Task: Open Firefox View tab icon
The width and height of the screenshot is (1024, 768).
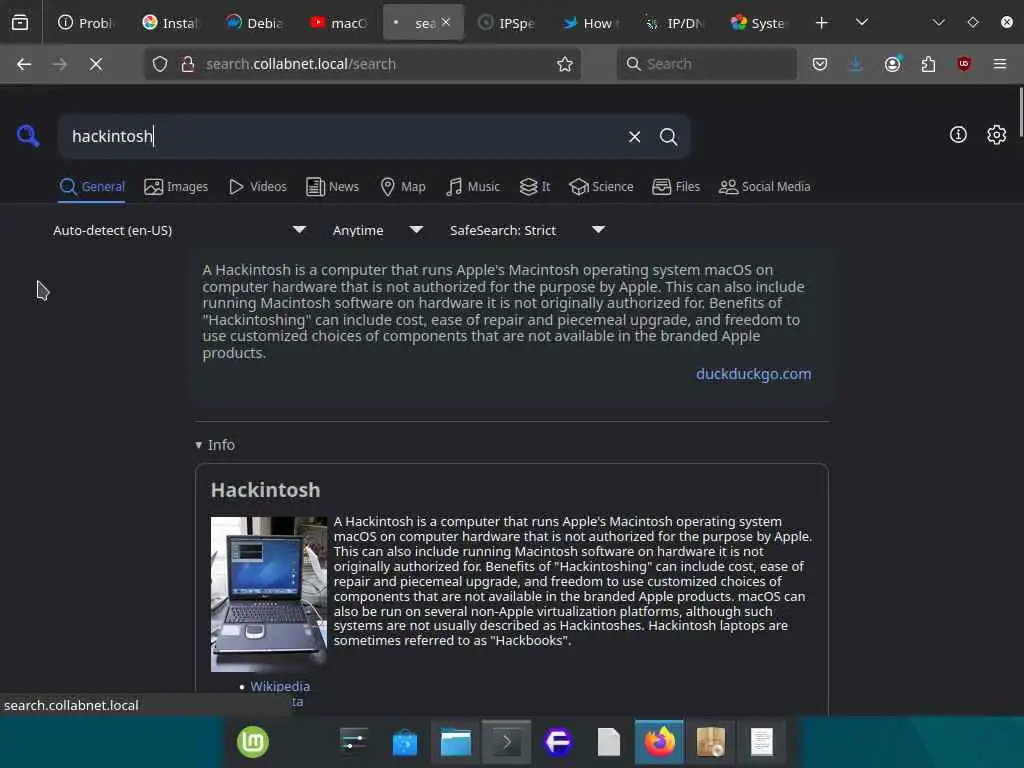Action: (20, 23)
